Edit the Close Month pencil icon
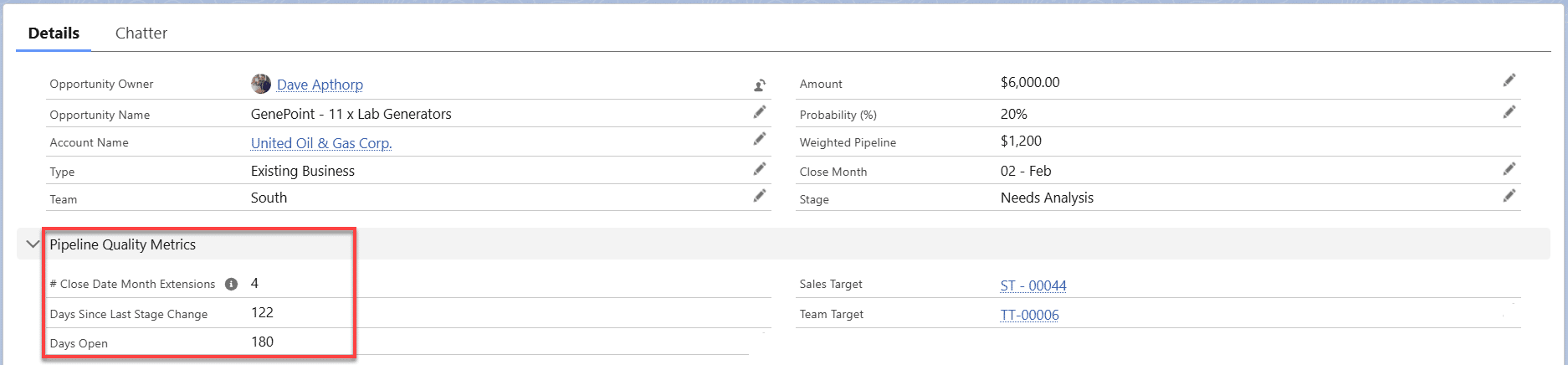 click(x=1509, y=169)
